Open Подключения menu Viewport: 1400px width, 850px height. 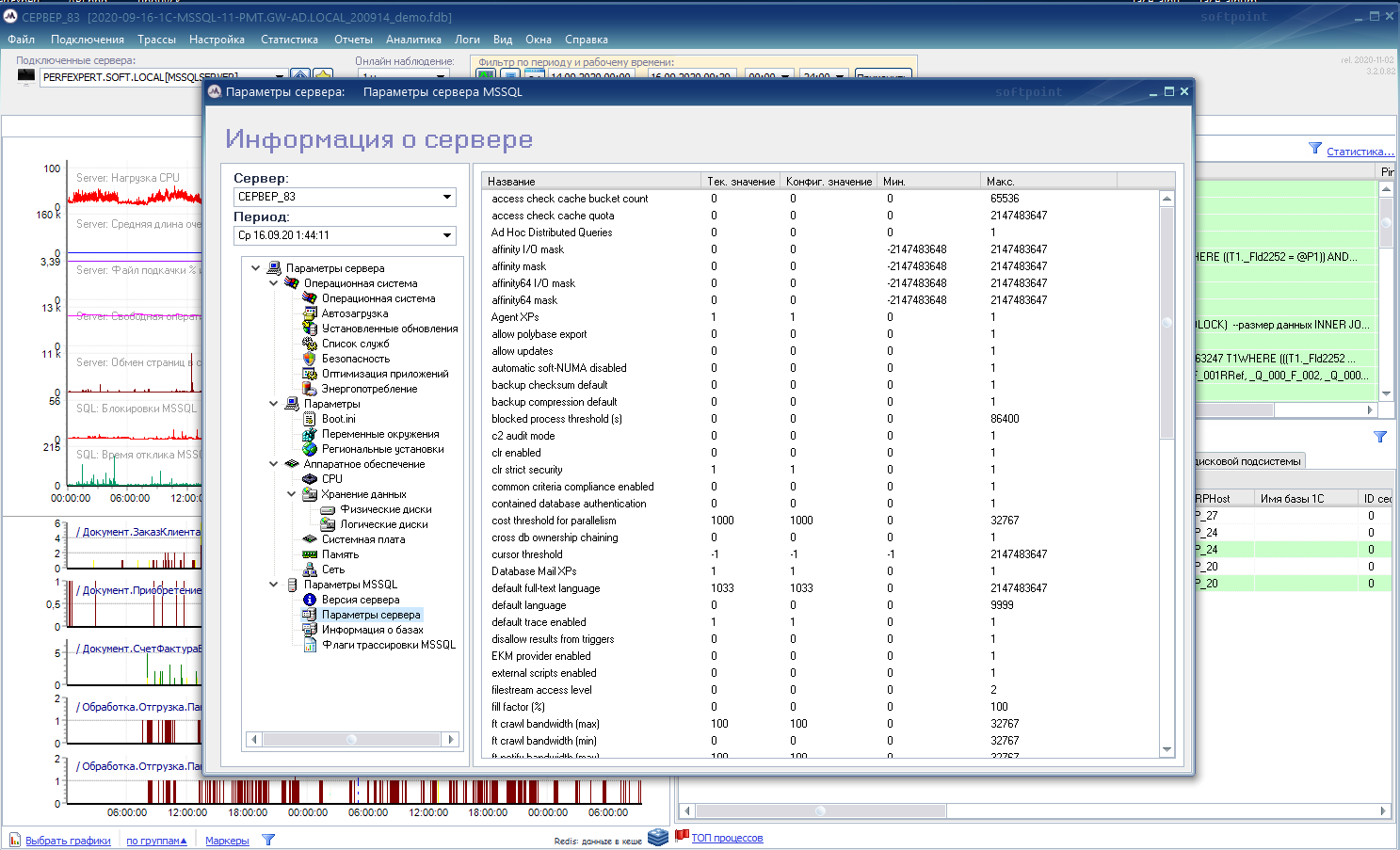coord(88,40)
